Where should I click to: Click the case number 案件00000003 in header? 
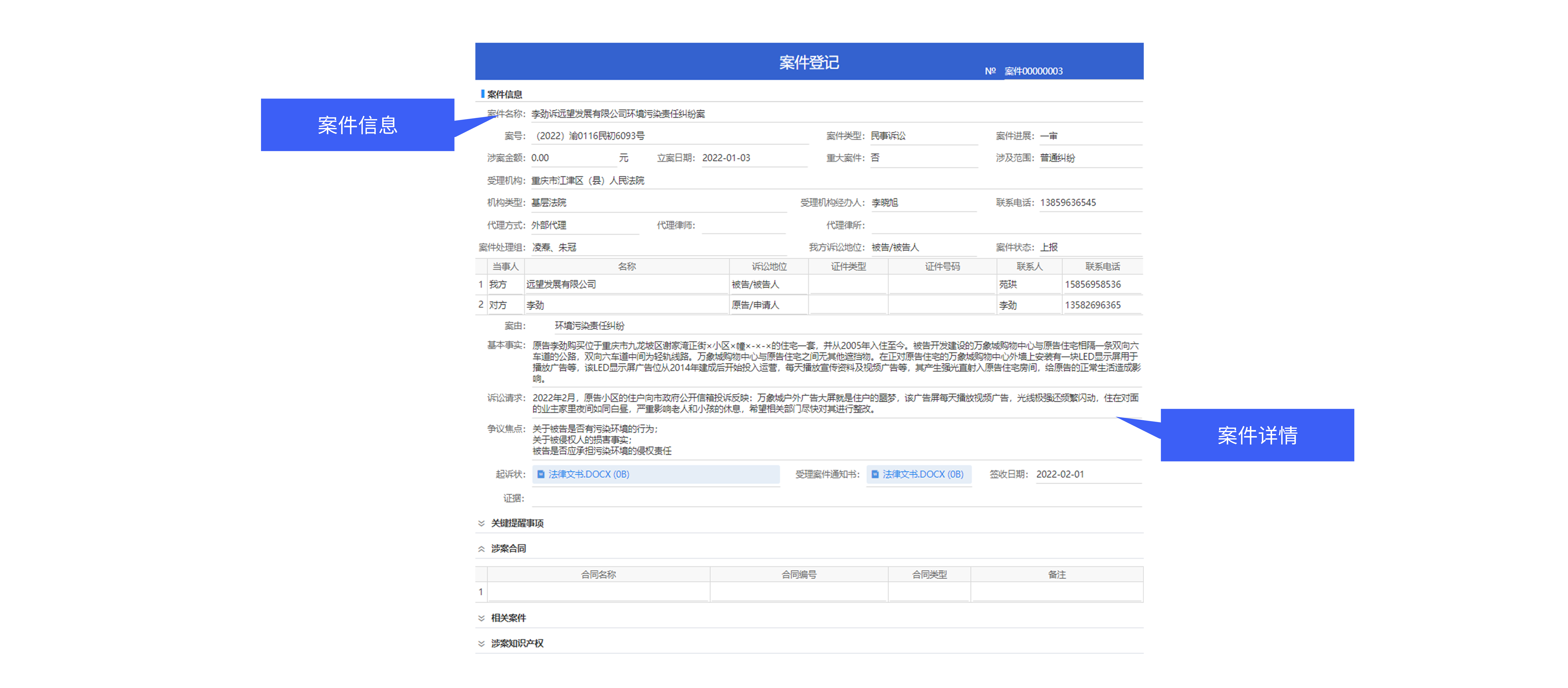(1034, 71)
